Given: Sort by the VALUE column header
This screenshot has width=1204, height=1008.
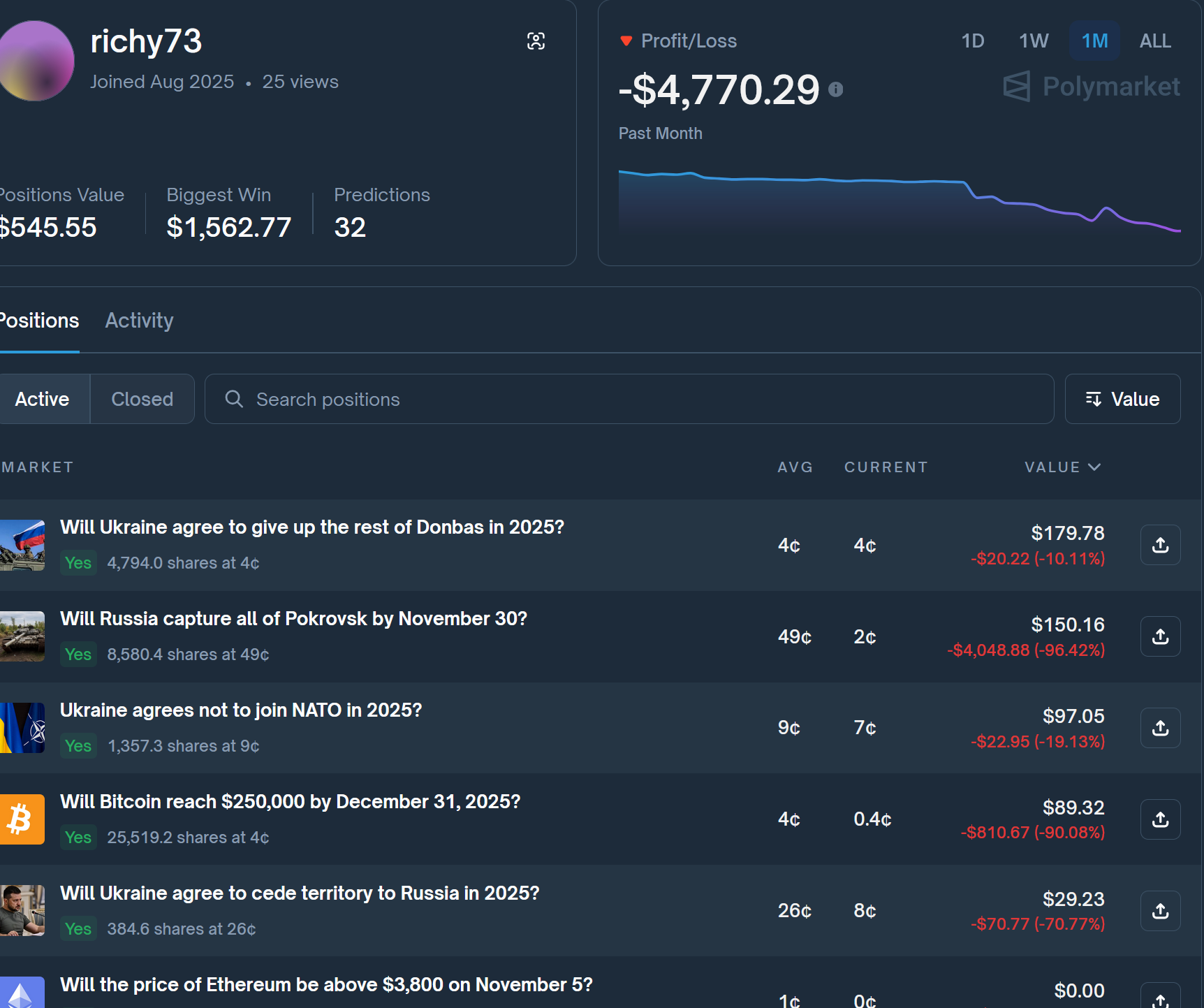Looking at the screenshot, I should [x=1062, y=467].
